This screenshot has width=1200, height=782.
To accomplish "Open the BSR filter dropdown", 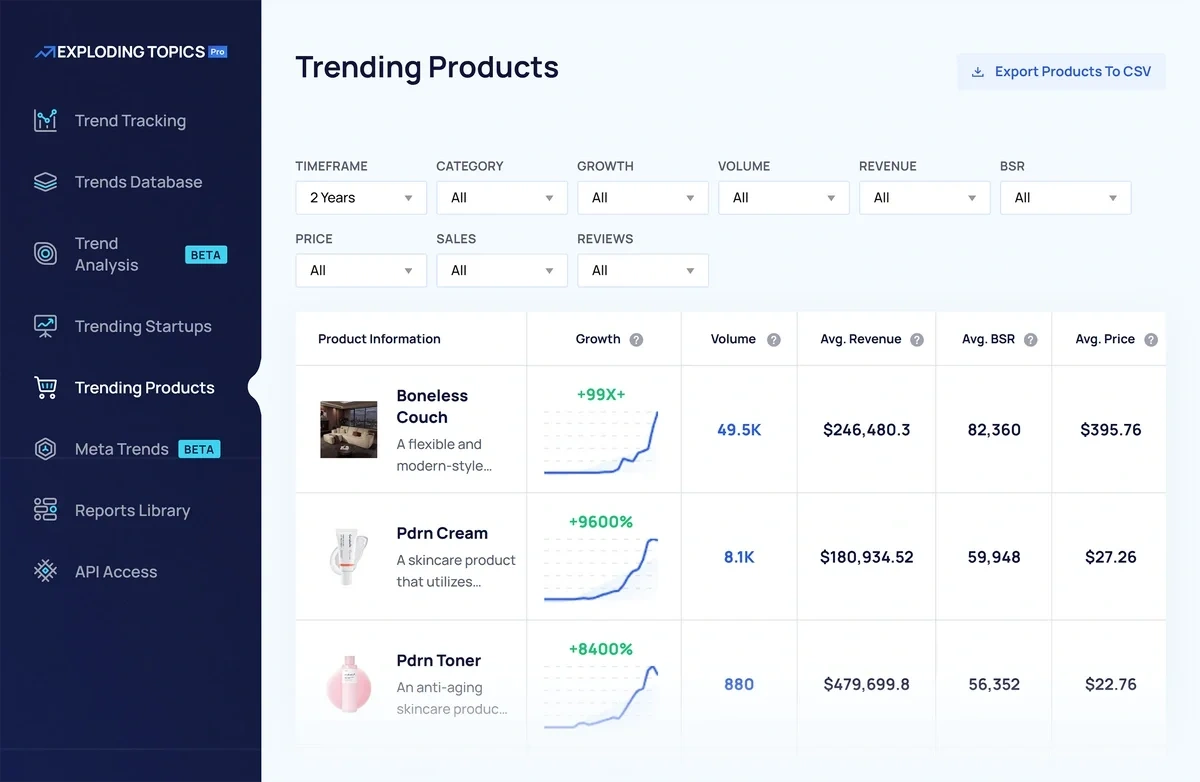I will [x=1065, y=198].
